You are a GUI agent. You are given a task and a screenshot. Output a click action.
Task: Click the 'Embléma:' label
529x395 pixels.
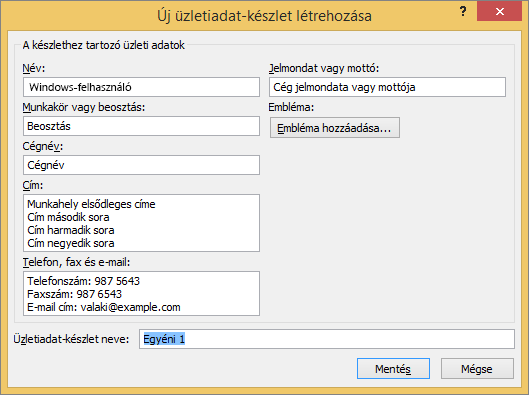(x=291, y=107)
